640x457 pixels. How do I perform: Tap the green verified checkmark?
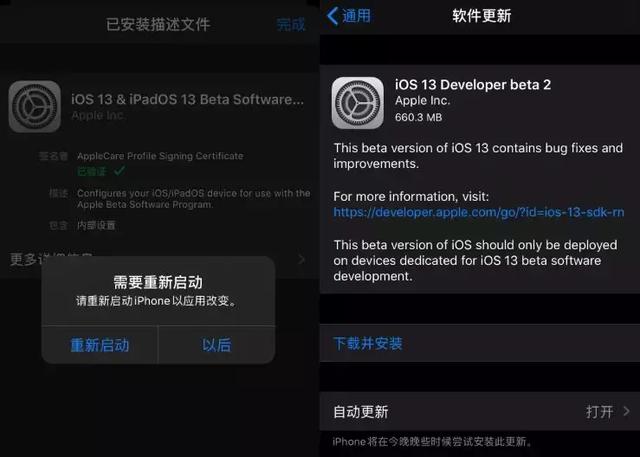click(120, 171)
